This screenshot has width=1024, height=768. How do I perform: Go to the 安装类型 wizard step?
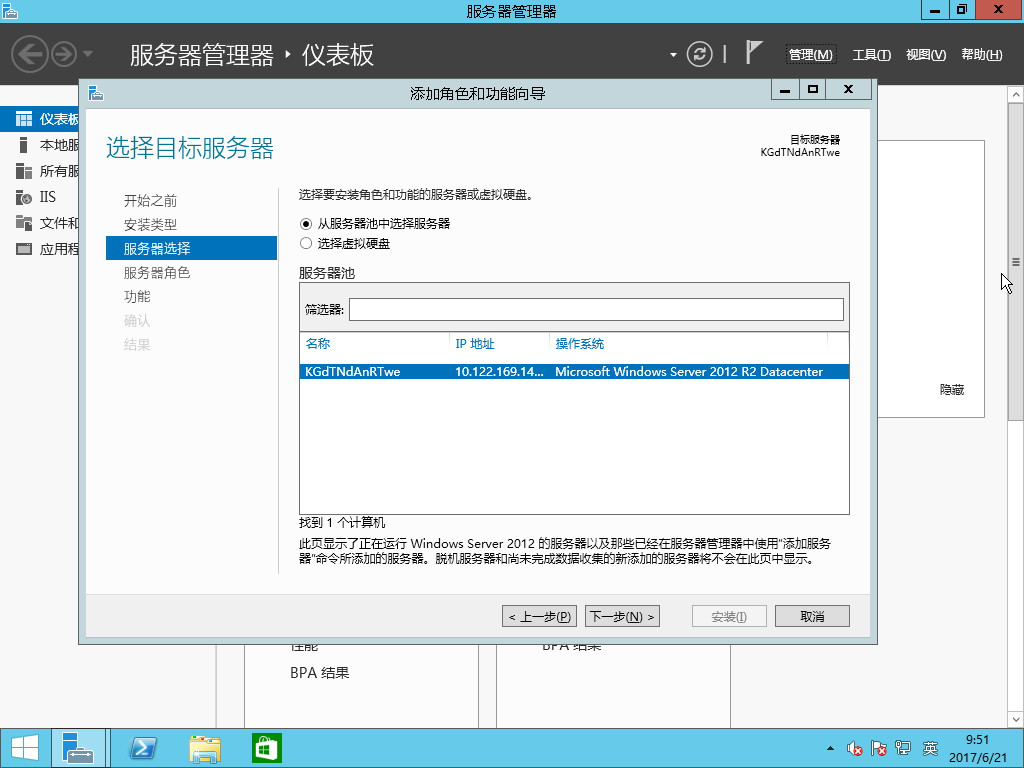point(150,225)
